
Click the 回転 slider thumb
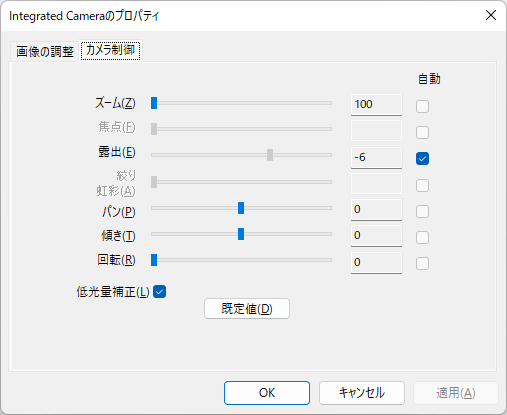[x=154, y=260]
